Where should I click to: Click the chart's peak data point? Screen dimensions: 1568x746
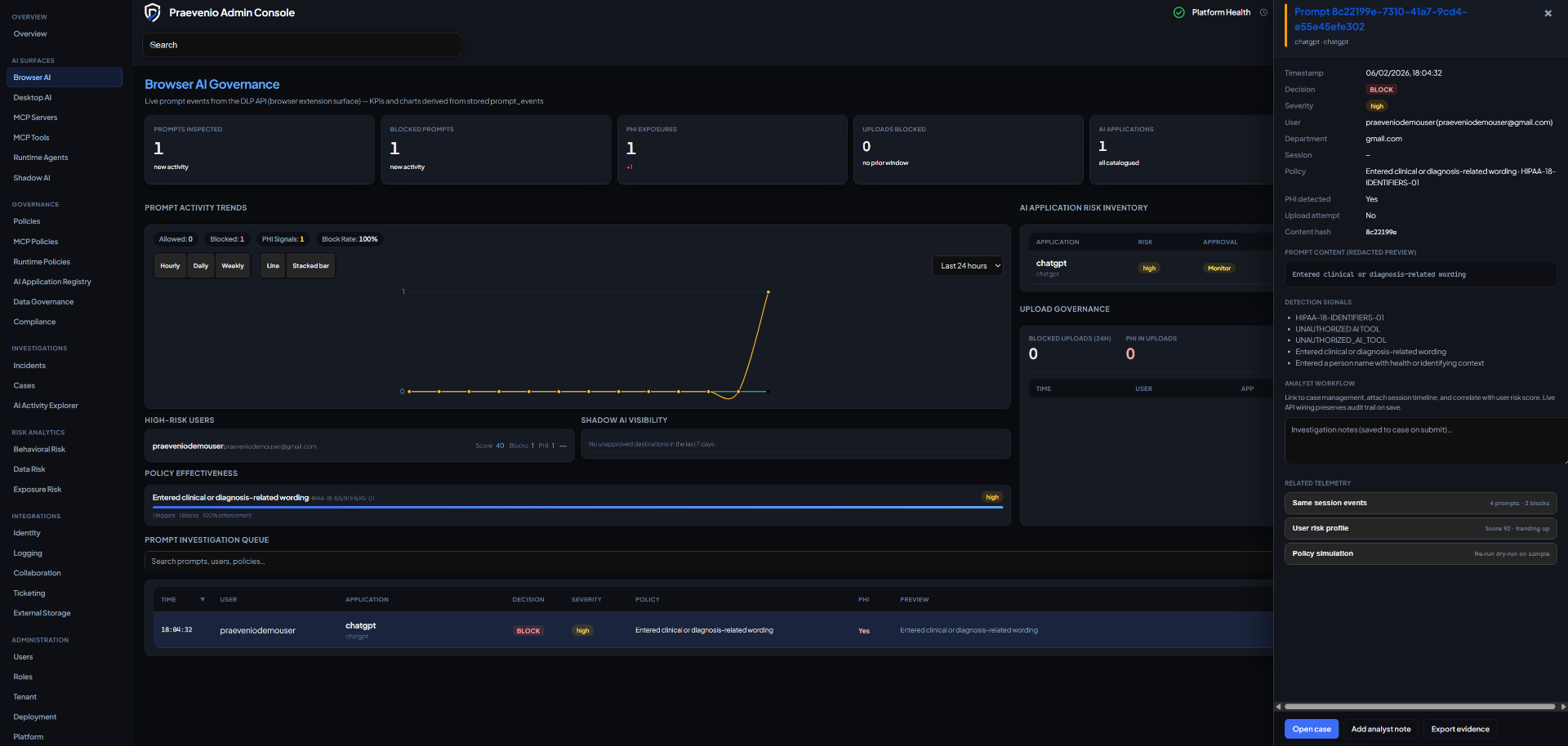[x=768, y=292]
